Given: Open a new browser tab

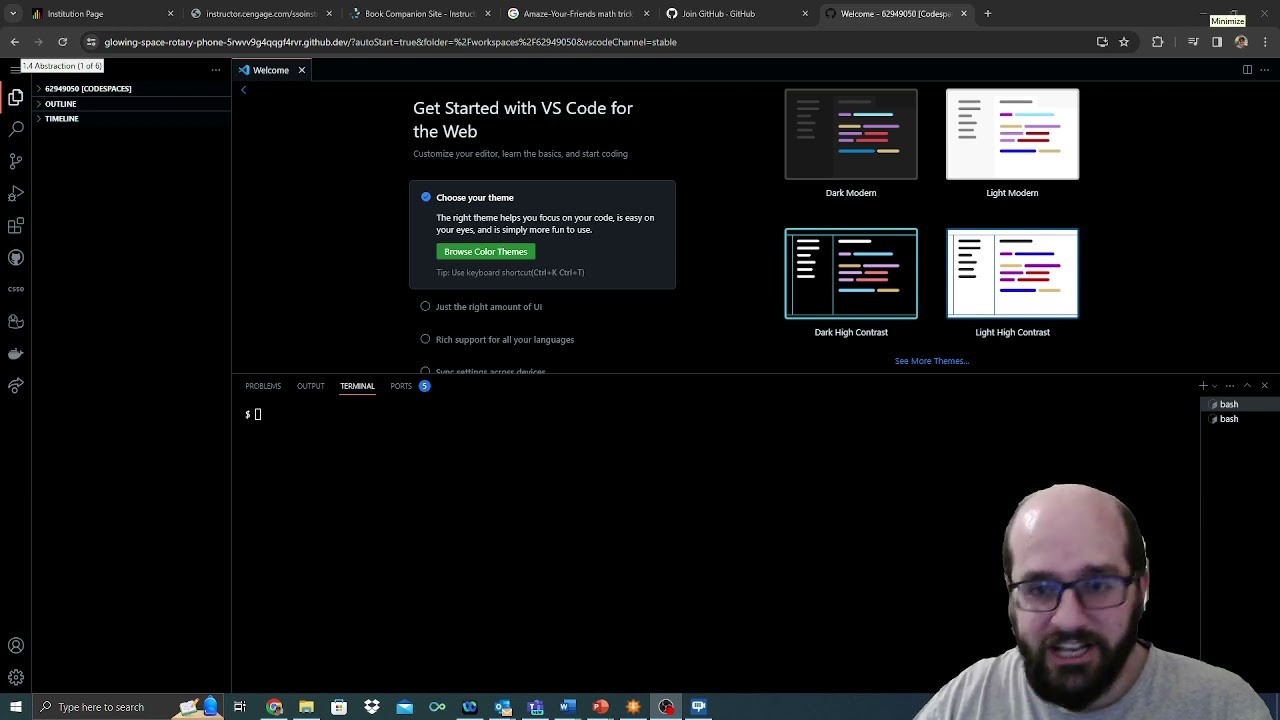Looking at the screenshot, I should (987, 14).
